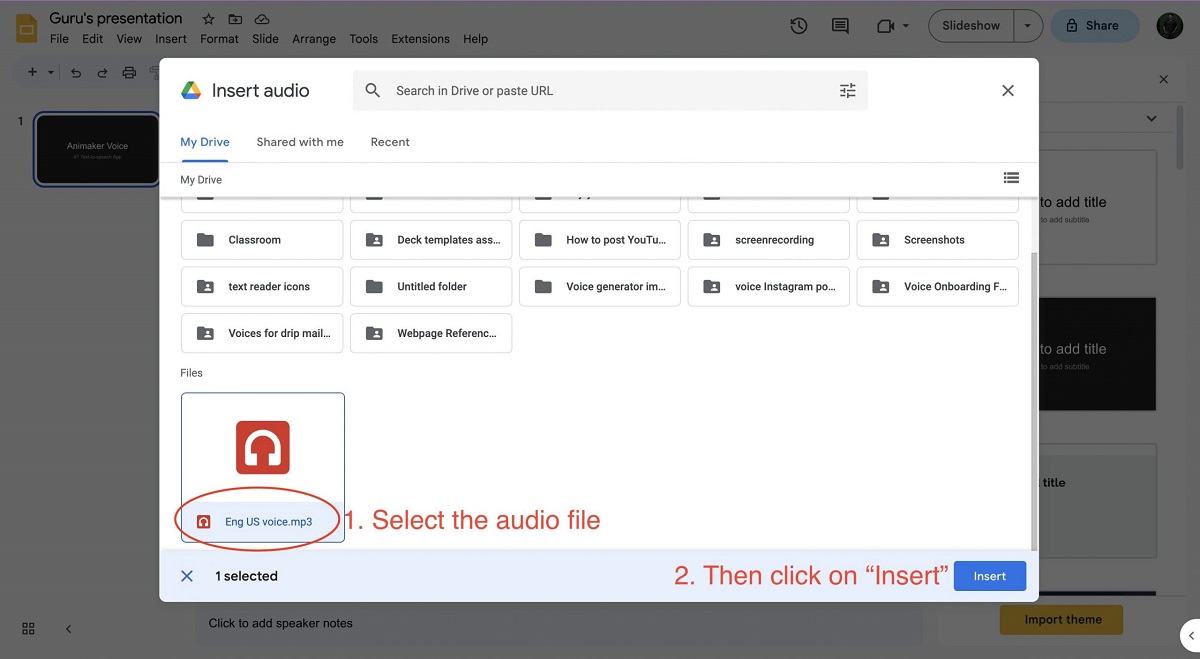Click the Google Slides home logo

point(26,27)
